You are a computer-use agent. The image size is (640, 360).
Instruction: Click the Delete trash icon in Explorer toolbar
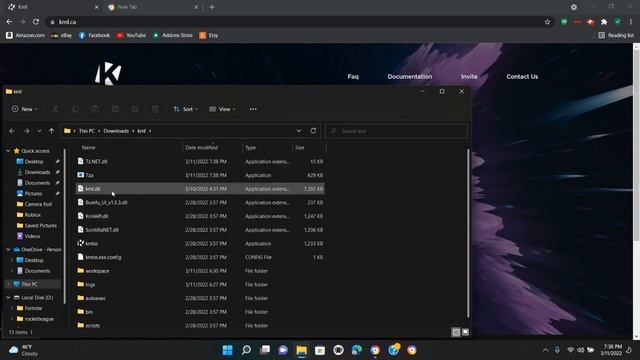point(155,109)
